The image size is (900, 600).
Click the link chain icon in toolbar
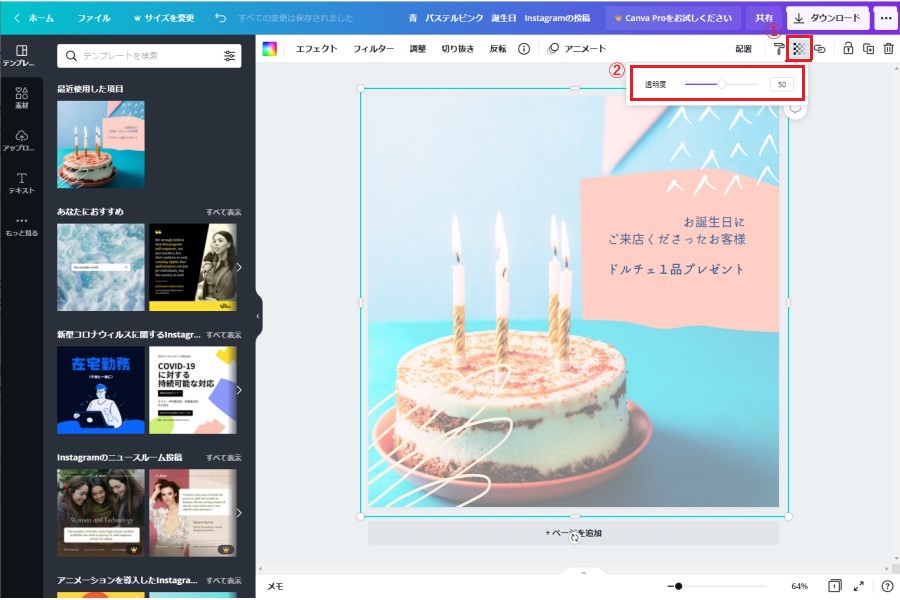point(820,48)
